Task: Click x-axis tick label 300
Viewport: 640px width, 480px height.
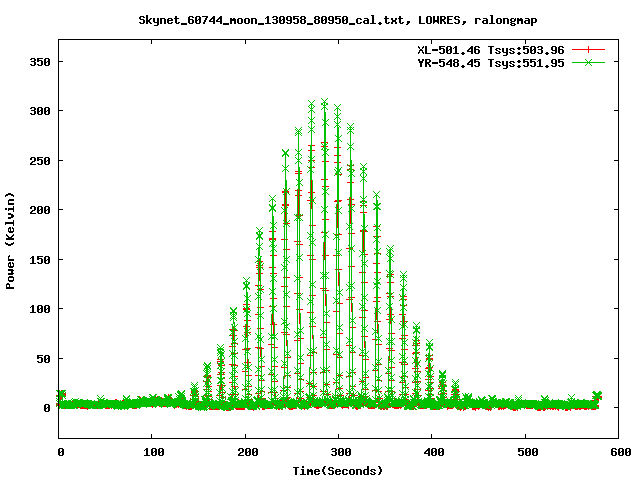Action: click(x=341, y=452)
